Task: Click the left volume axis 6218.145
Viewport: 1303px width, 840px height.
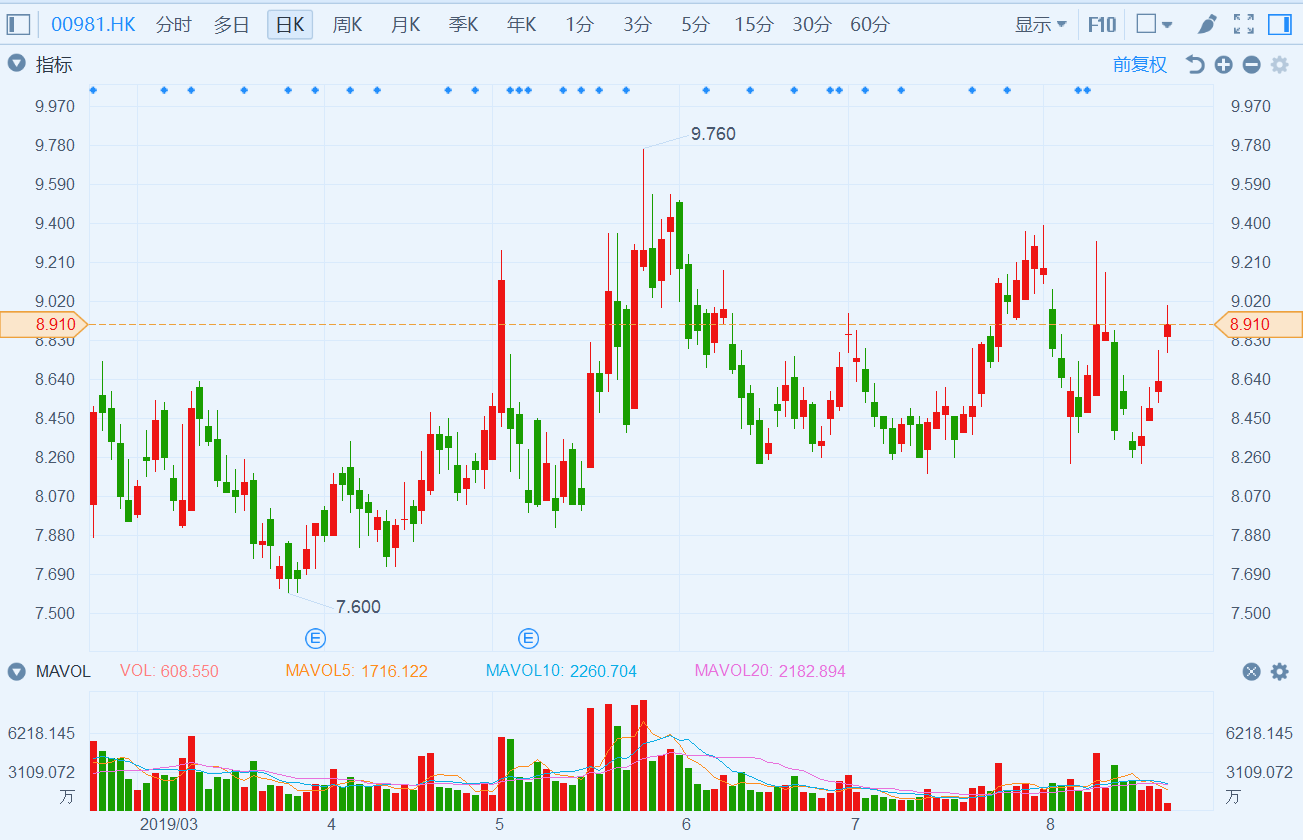Action: click(42, 733)
